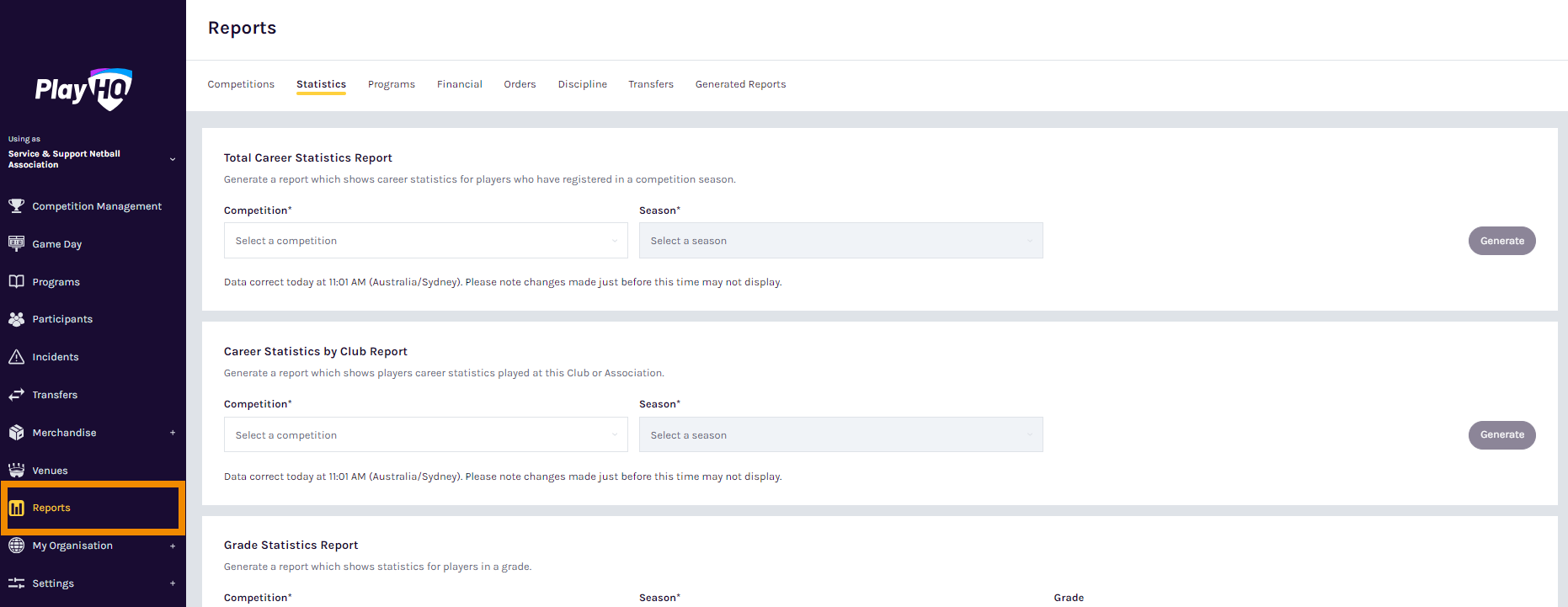1568x607 pixels.
Task: Click the PlayHQ logo
Action: tap(84, 88)
